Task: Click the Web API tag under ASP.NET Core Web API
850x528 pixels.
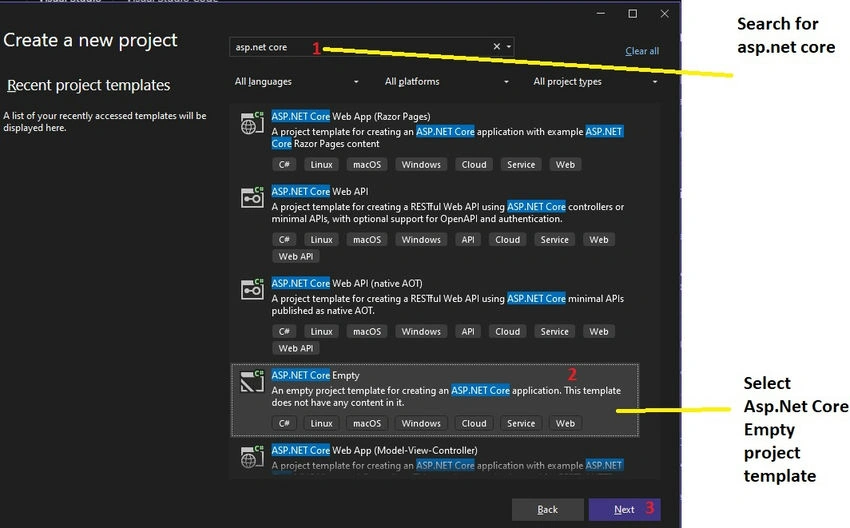Action: (295, 256)
